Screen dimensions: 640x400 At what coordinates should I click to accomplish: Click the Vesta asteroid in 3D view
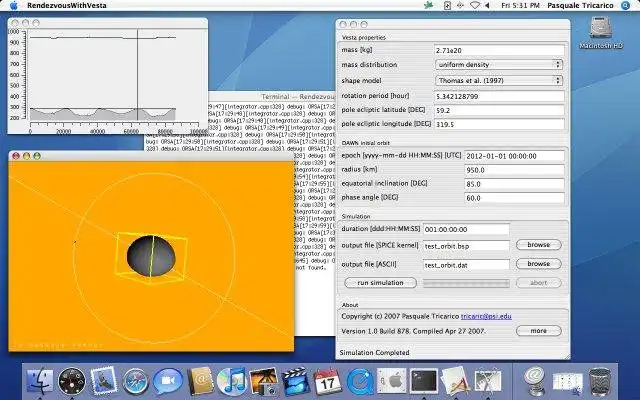[x=151, y=256]
